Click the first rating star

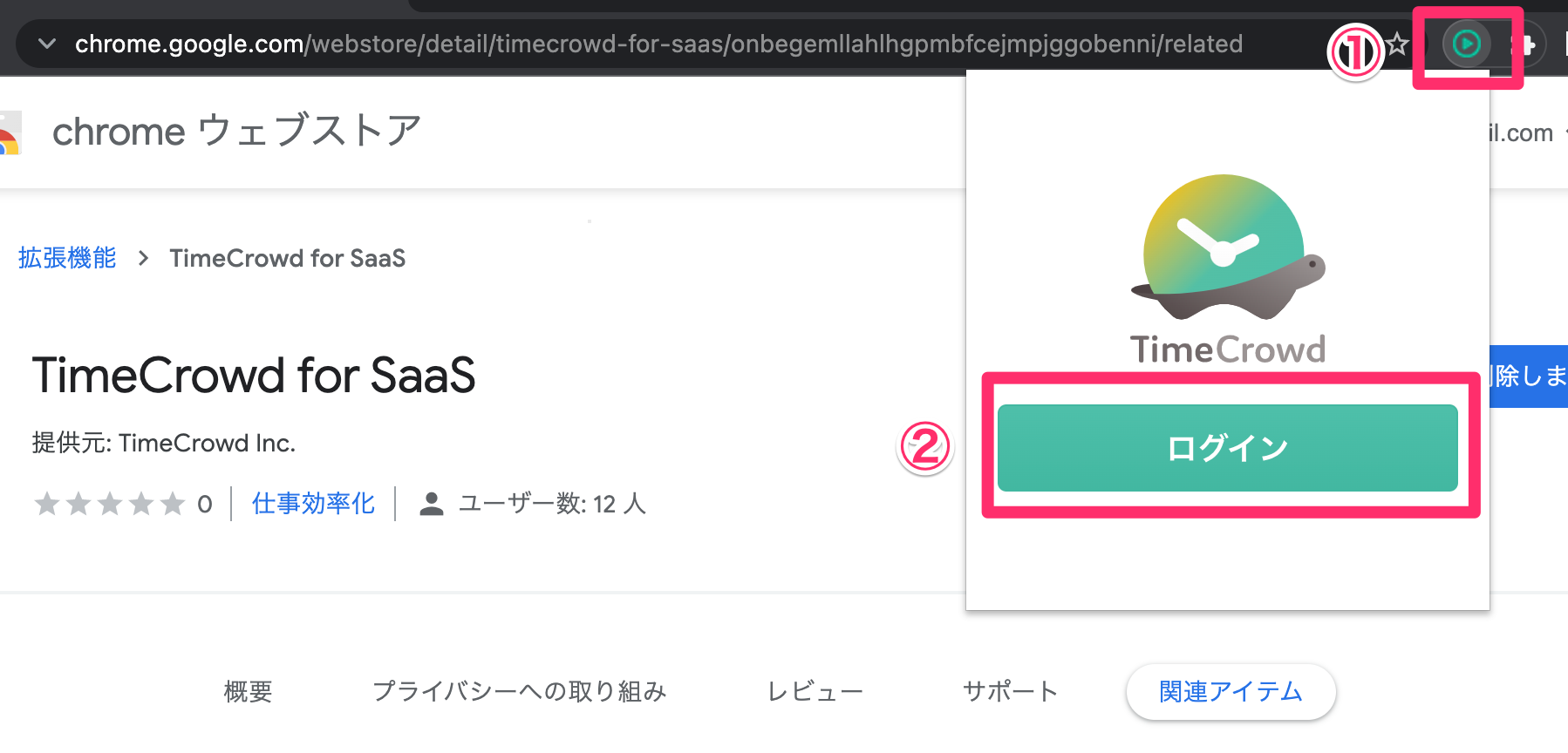pyautogui.click(x=46, y=504)
